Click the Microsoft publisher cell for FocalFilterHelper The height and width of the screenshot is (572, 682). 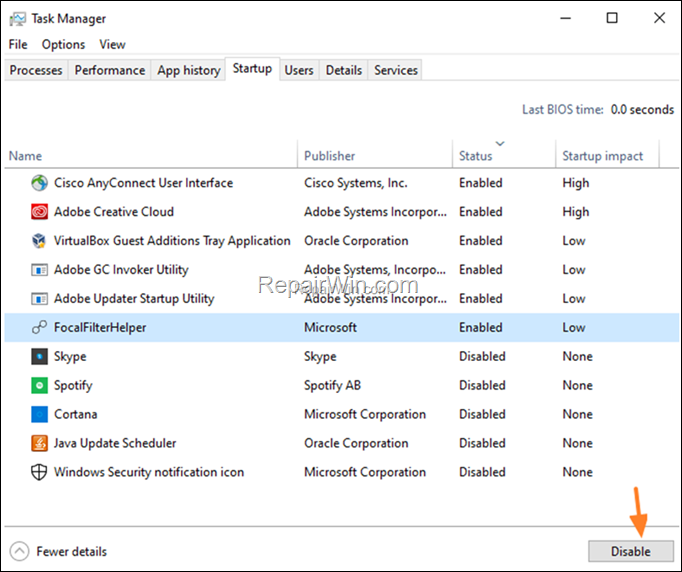pyautogui.click(x=330, y=327)
